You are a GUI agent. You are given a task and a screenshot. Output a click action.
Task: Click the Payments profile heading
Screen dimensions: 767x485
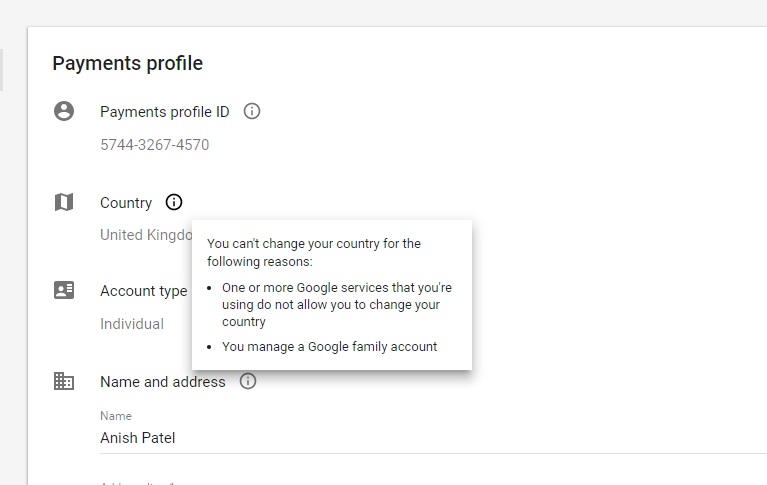coord(127,63)
